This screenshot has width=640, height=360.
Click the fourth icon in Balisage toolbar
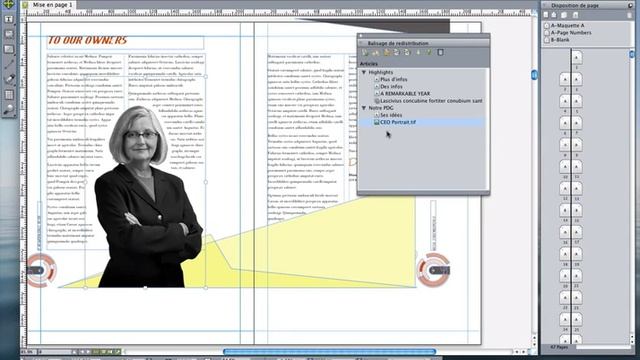397,53
